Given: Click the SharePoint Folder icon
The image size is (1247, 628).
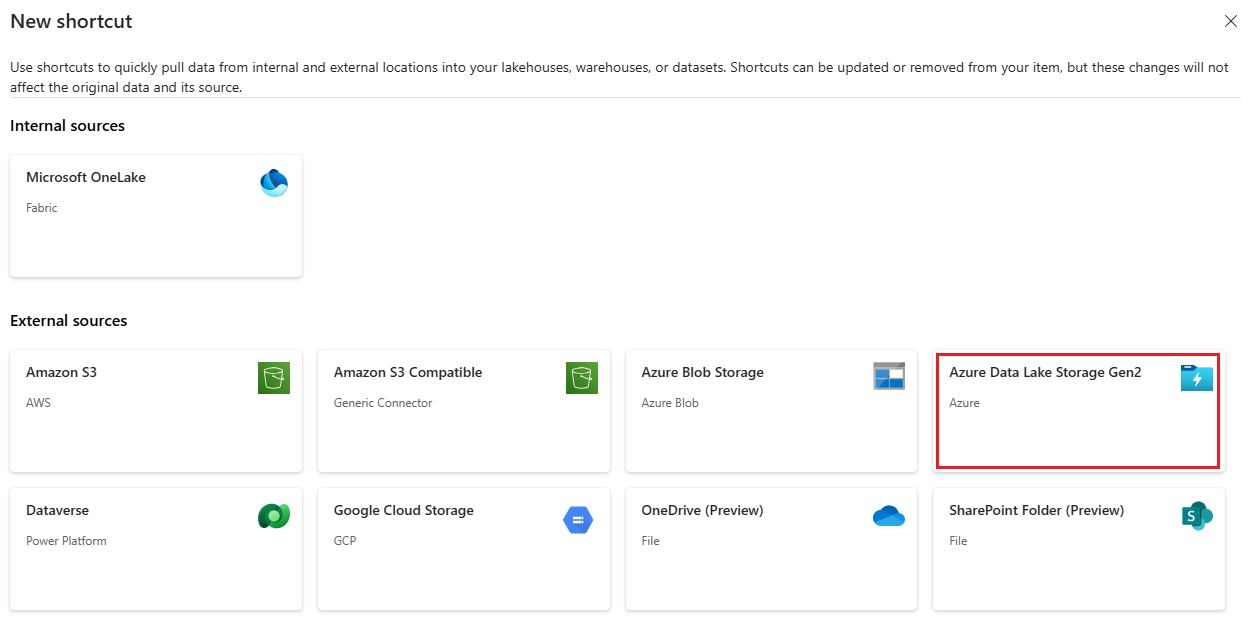Looking at the screenshot, I should (1197, 516).
